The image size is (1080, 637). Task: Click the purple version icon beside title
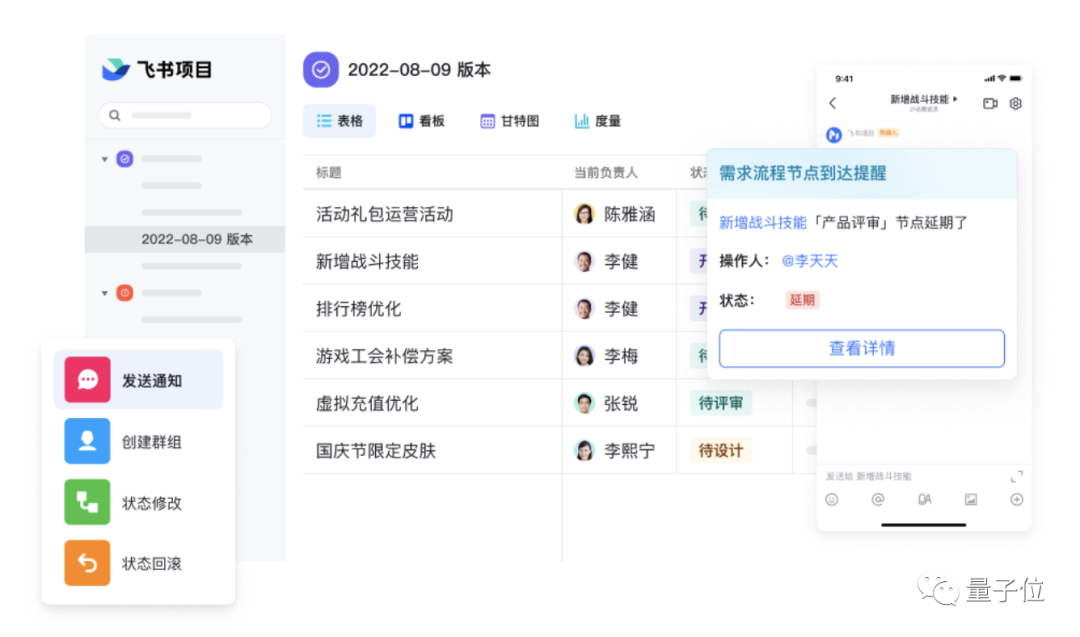coord(321,70)
